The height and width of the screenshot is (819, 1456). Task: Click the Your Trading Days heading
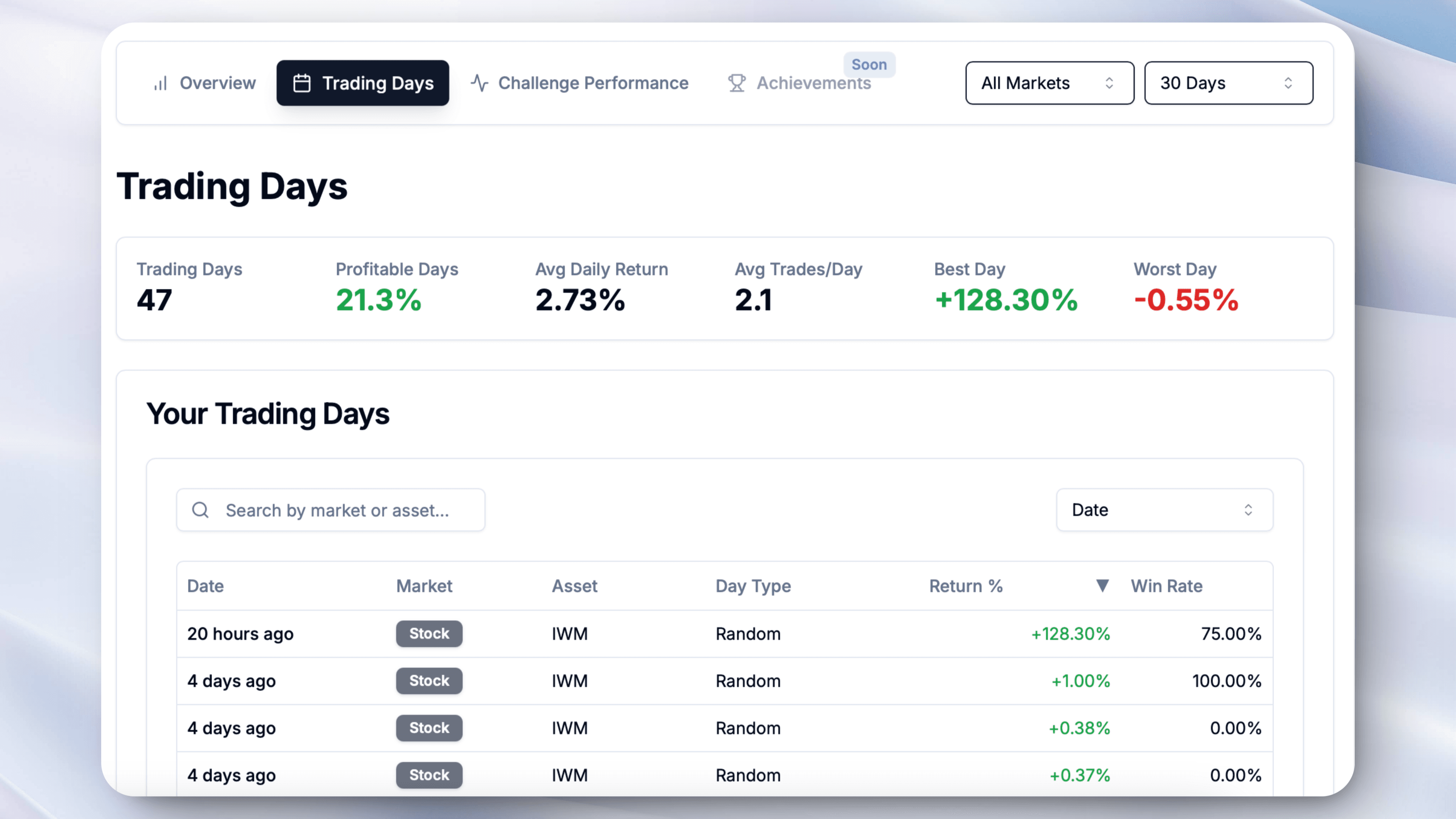pyautogui.click(x=268, y=414)
